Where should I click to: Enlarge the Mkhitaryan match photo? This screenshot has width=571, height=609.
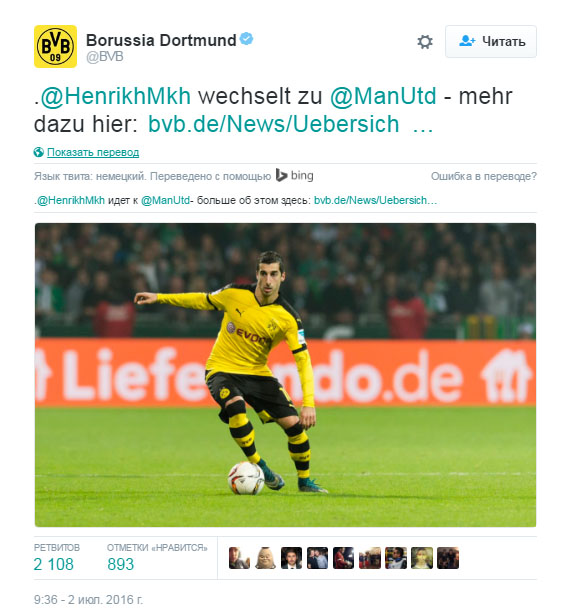click(286, 375)
